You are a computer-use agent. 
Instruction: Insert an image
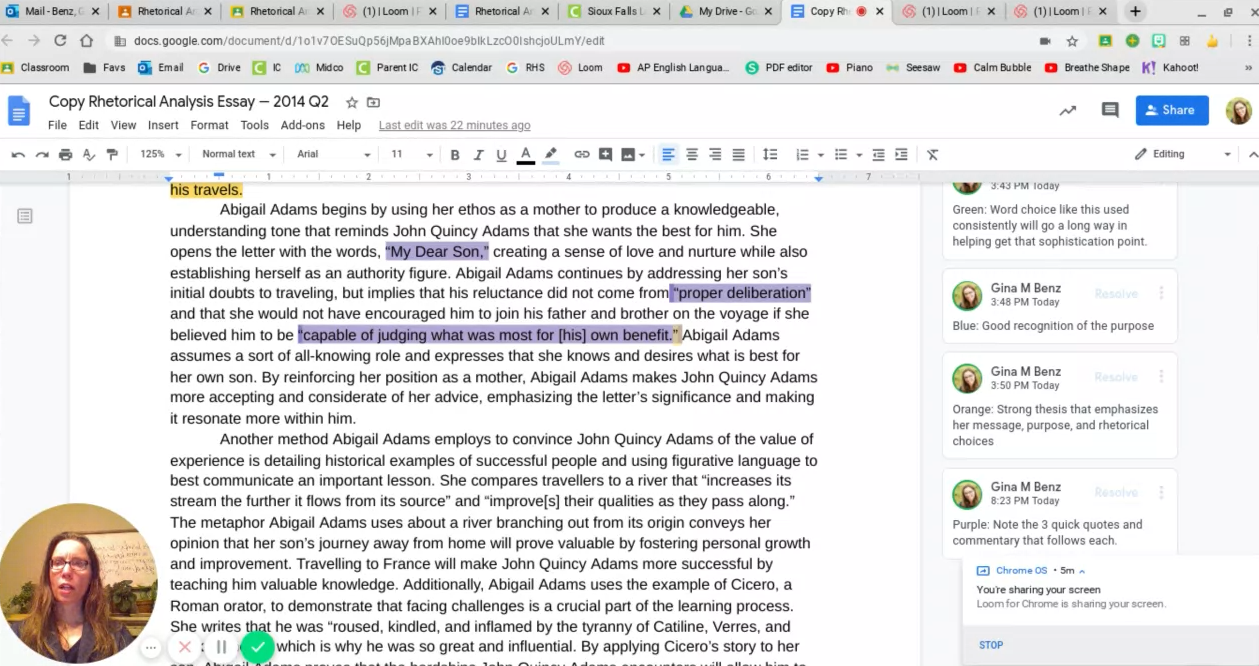pos(628,155)
